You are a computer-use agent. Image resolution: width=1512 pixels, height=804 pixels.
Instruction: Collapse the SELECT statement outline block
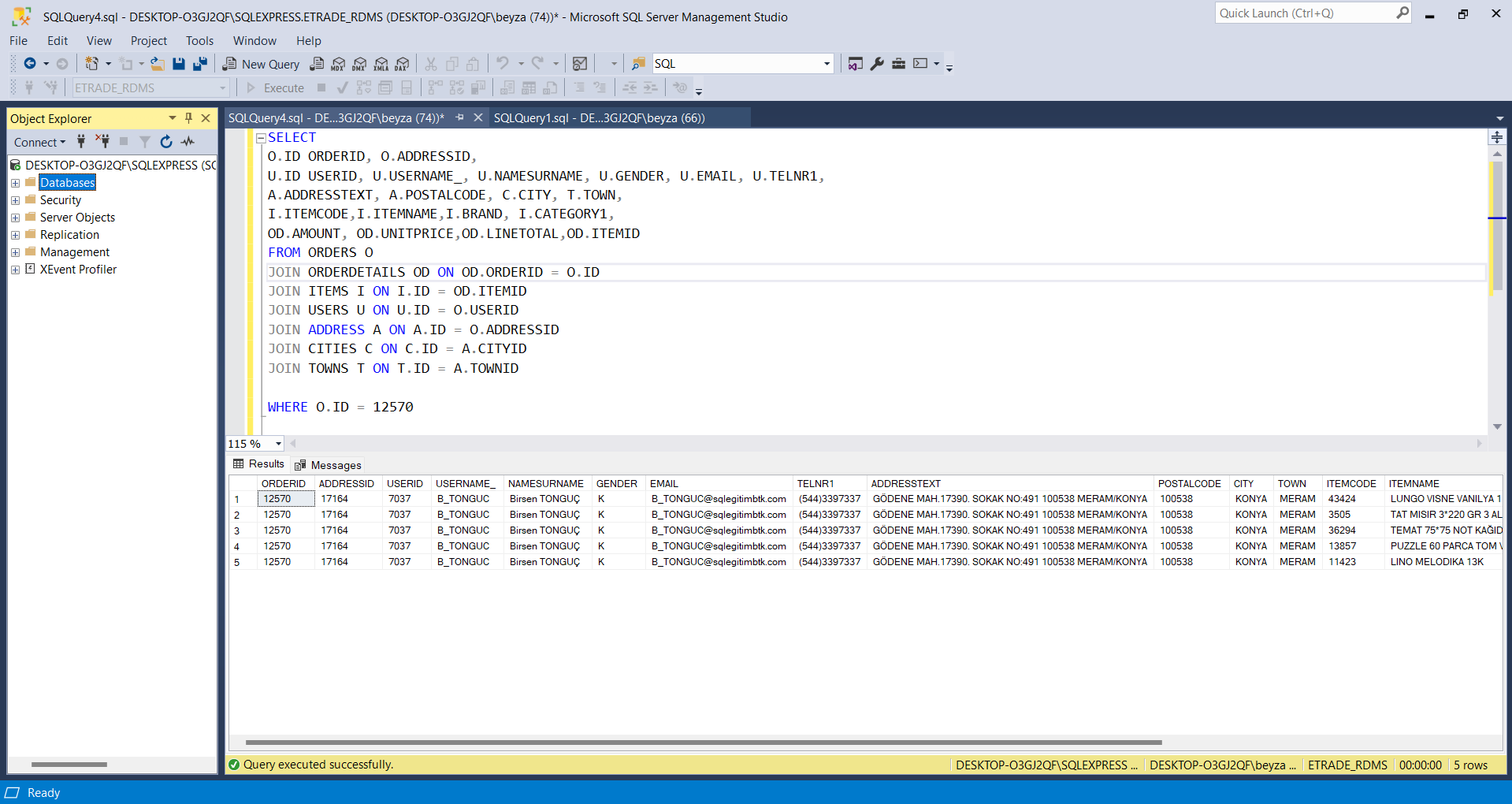[261, 138]
